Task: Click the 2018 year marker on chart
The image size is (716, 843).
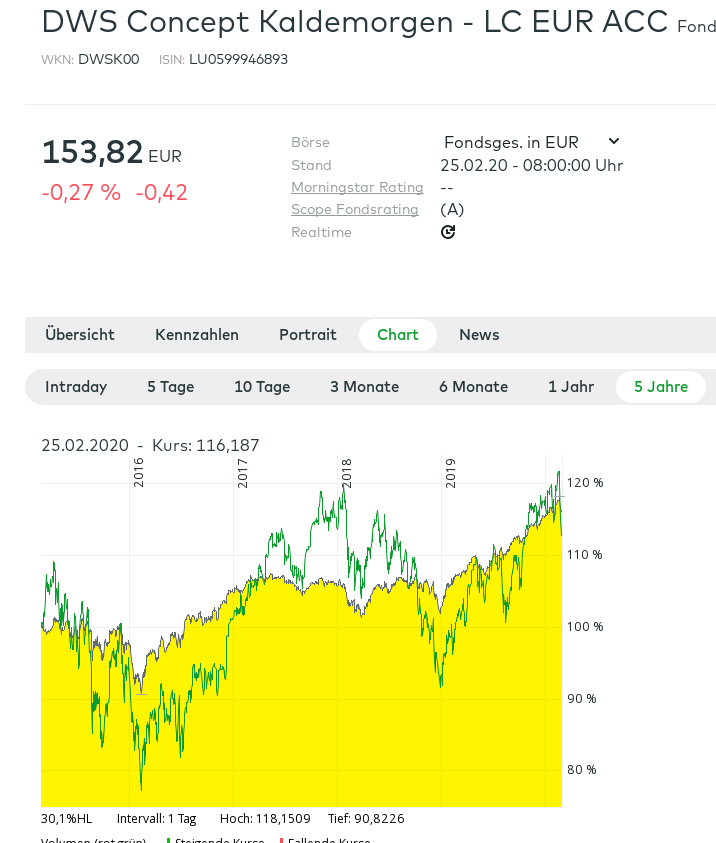Action: [x=347, y=473]
